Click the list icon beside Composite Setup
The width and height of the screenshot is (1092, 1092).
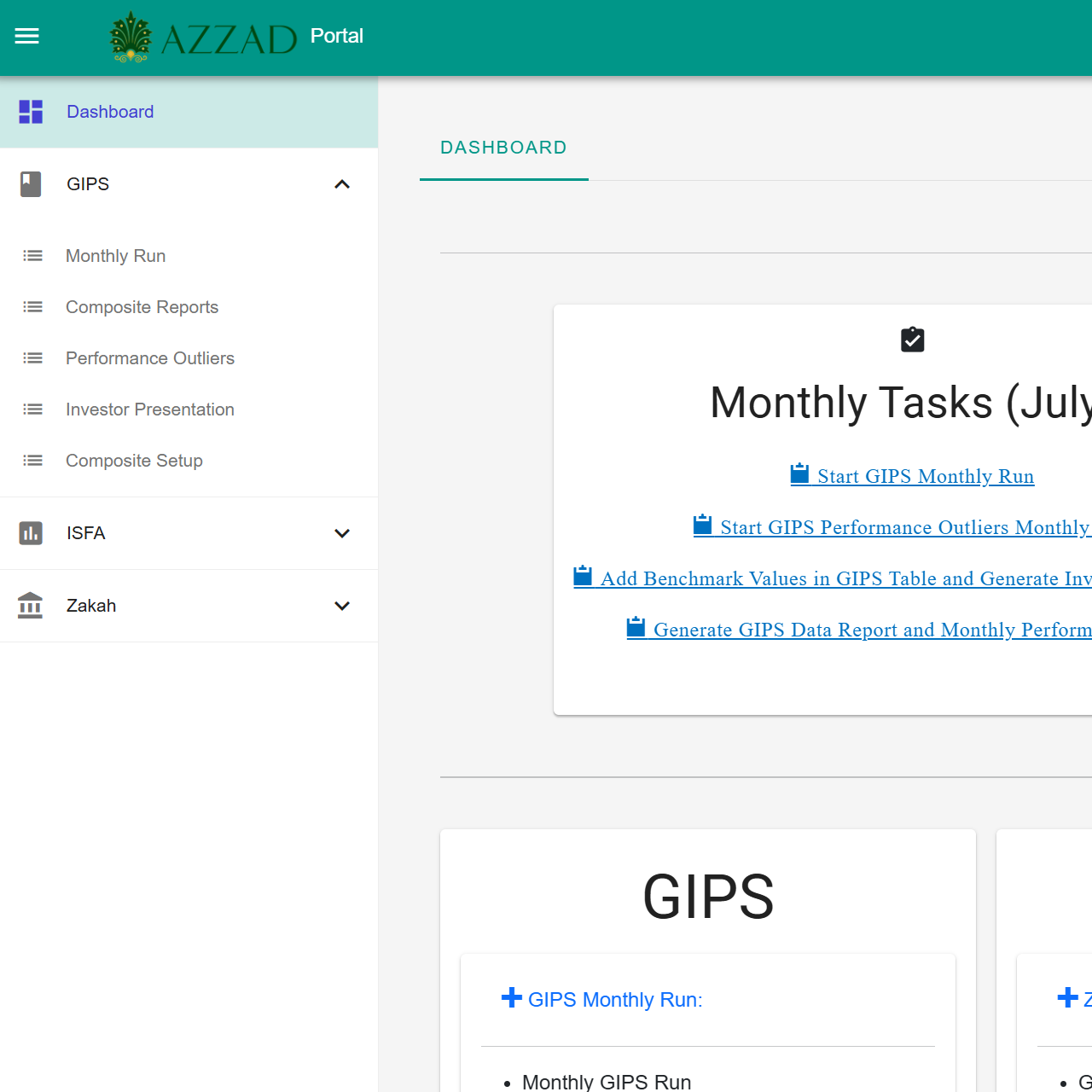click(x=32, y=461)
